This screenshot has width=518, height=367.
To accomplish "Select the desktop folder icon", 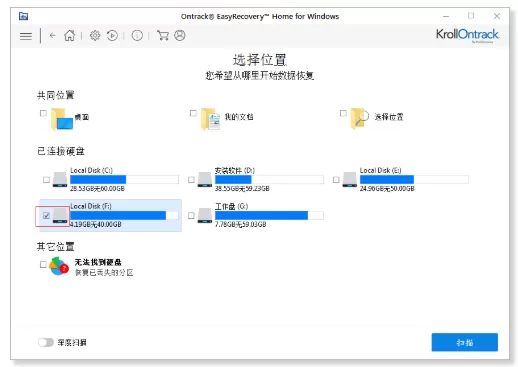I will [62, 119].
